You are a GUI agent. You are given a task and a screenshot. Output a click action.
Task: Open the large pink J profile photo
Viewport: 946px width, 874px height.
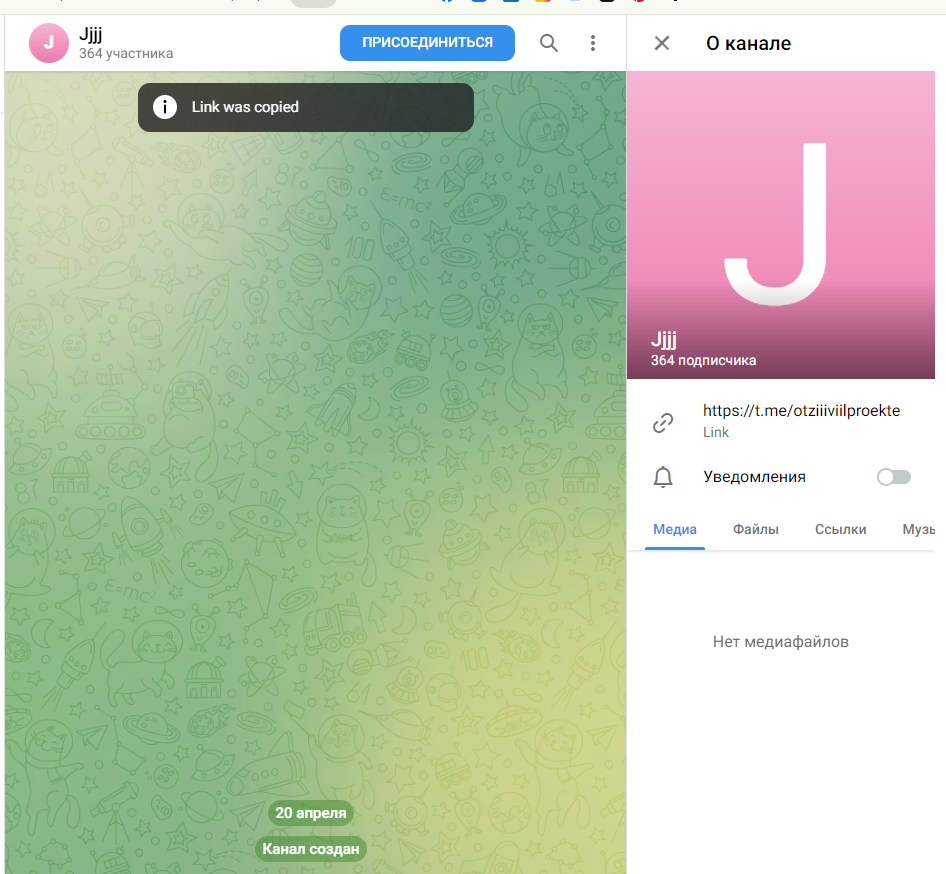780,225
